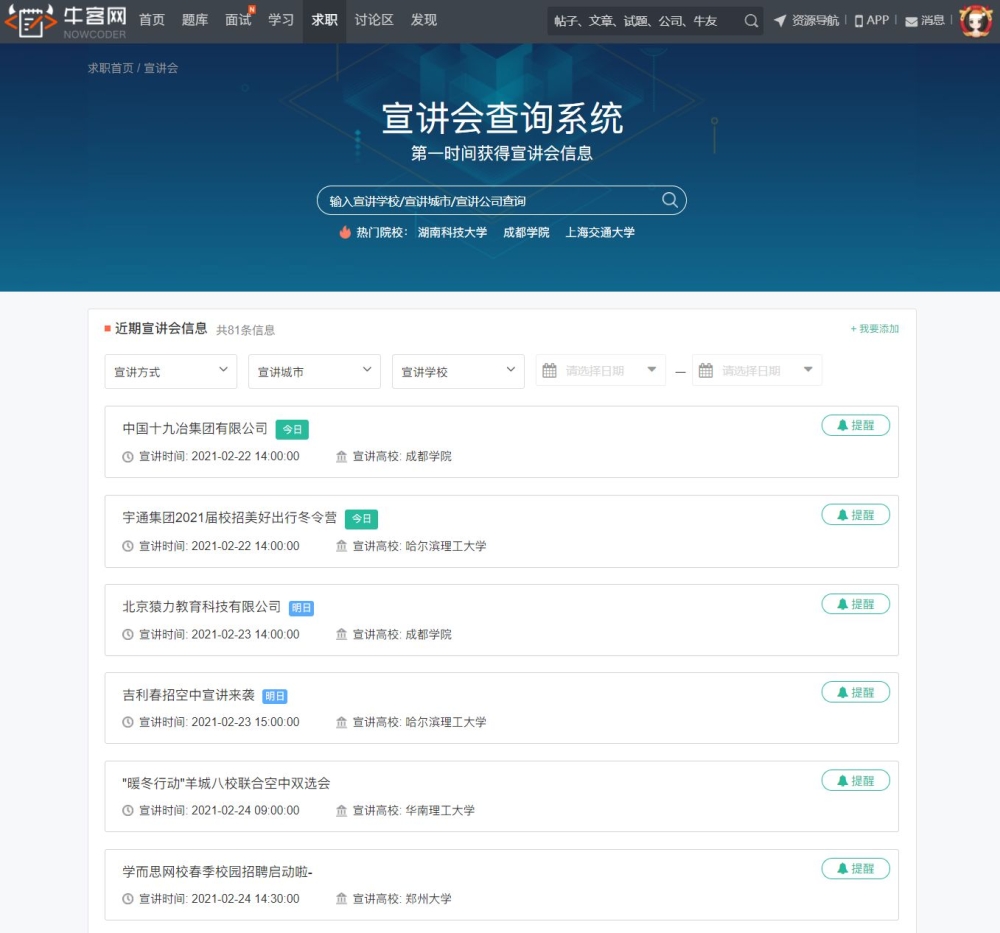Click the 共81条信息 count text
This screenshot has width=1000, height=933.
pos(246,330)
